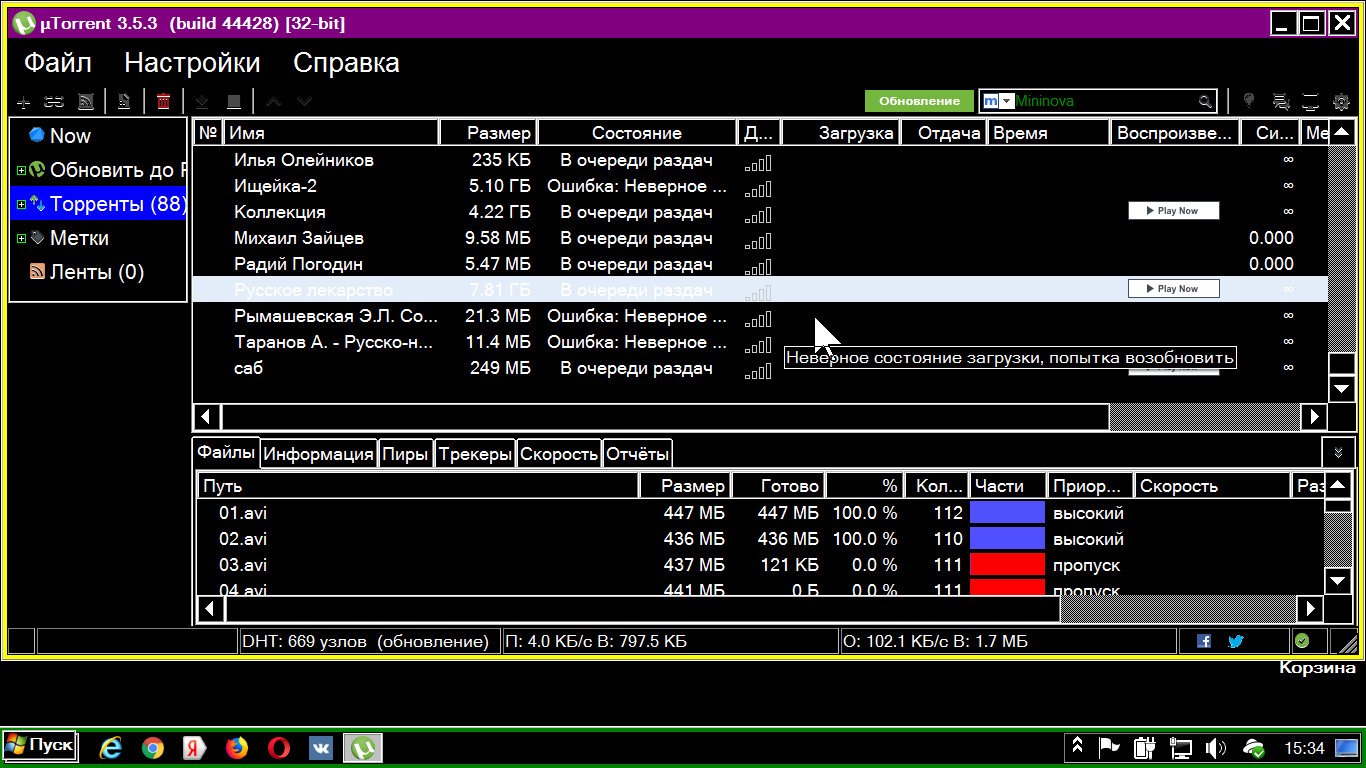
Task: Click the power battery tray icon
Action: coord(1144,747)
